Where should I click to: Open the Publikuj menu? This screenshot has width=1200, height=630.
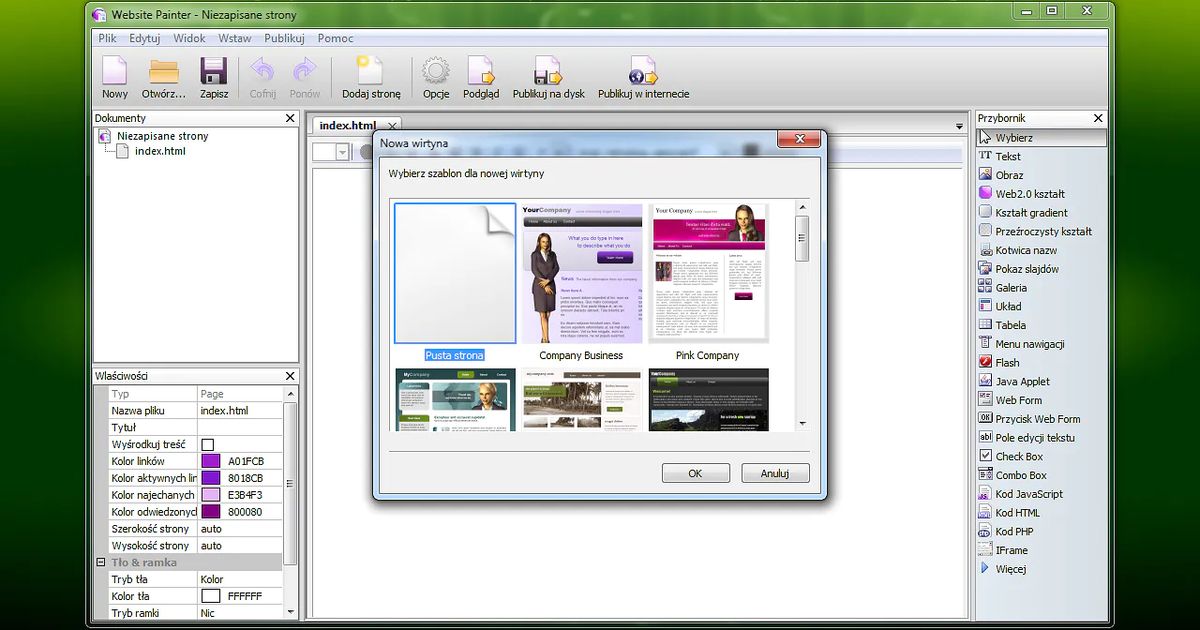pyautogui.click(x=284, y=38)
